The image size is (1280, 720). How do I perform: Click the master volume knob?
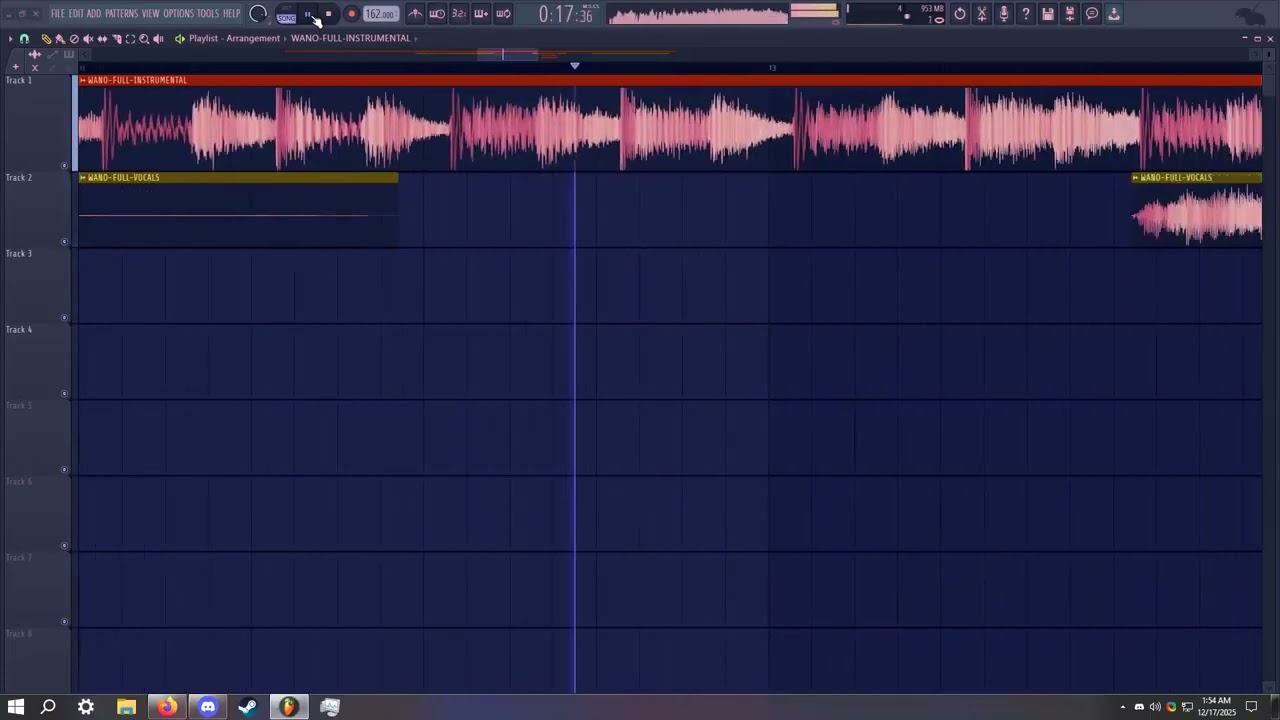[258, 14]
